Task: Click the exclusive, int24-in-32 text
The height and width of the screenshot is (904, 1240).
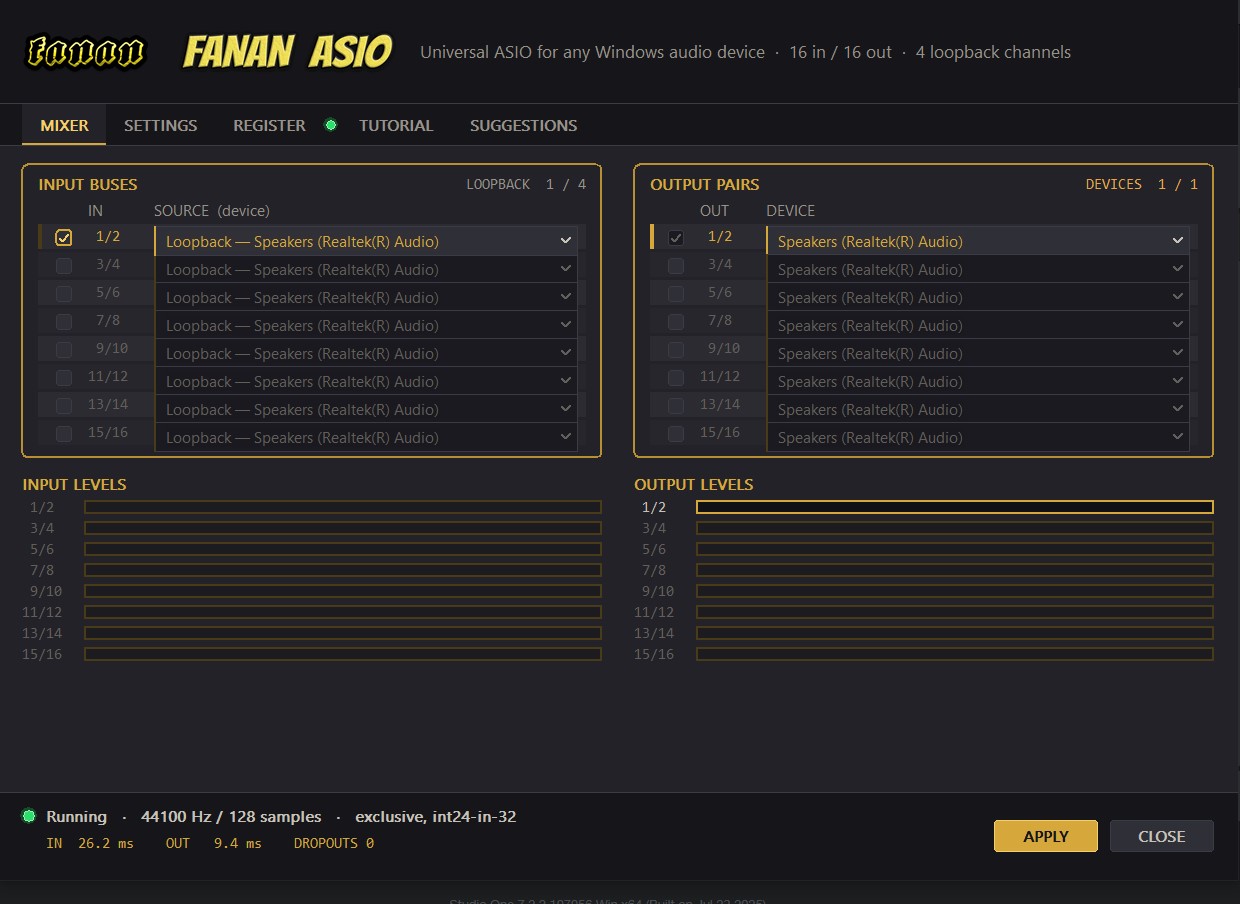Action: [x=436, y=816]
